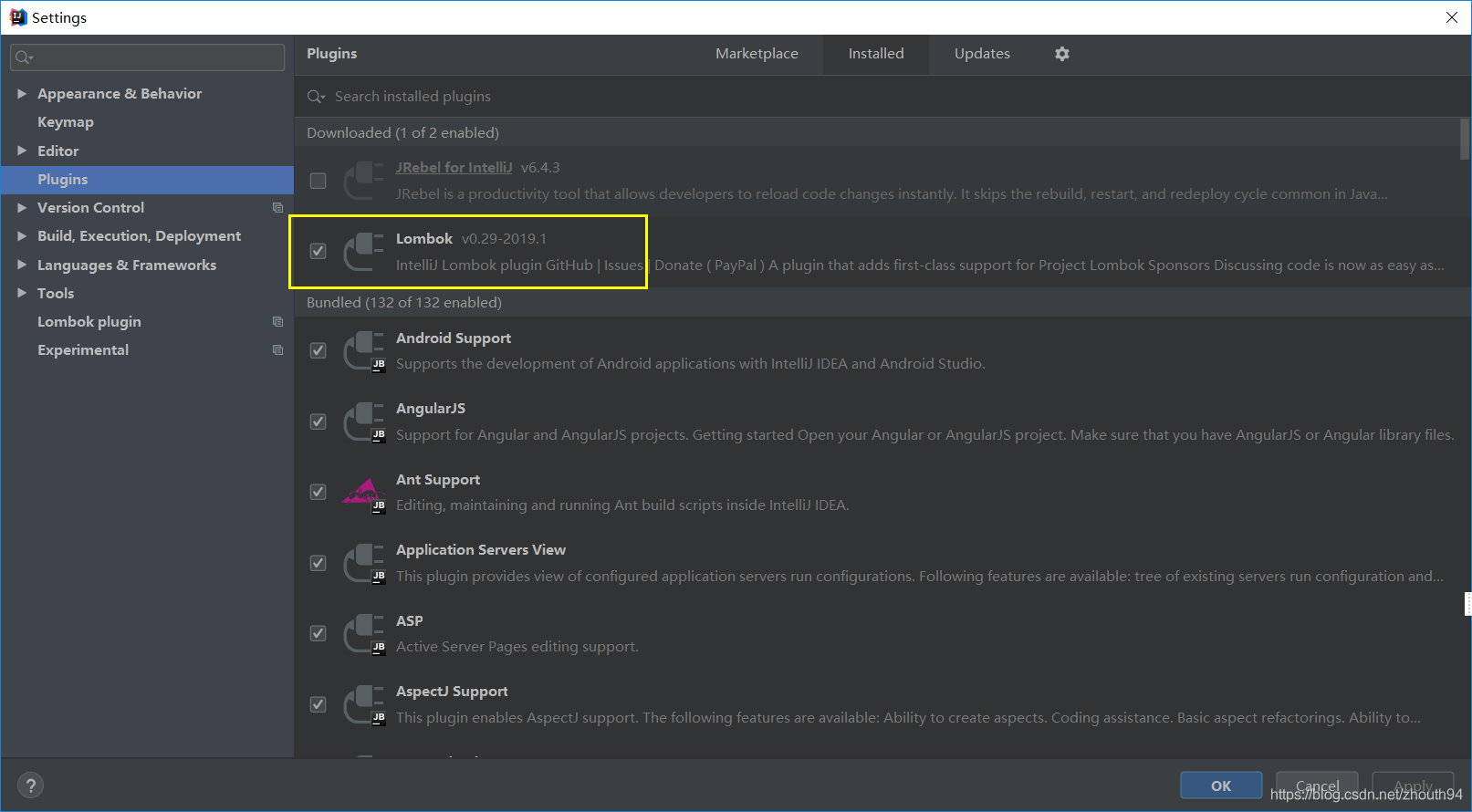Click the Application Servers View plugin icon
Viewport: 1472px width, 812px height.
click(364, 563)
